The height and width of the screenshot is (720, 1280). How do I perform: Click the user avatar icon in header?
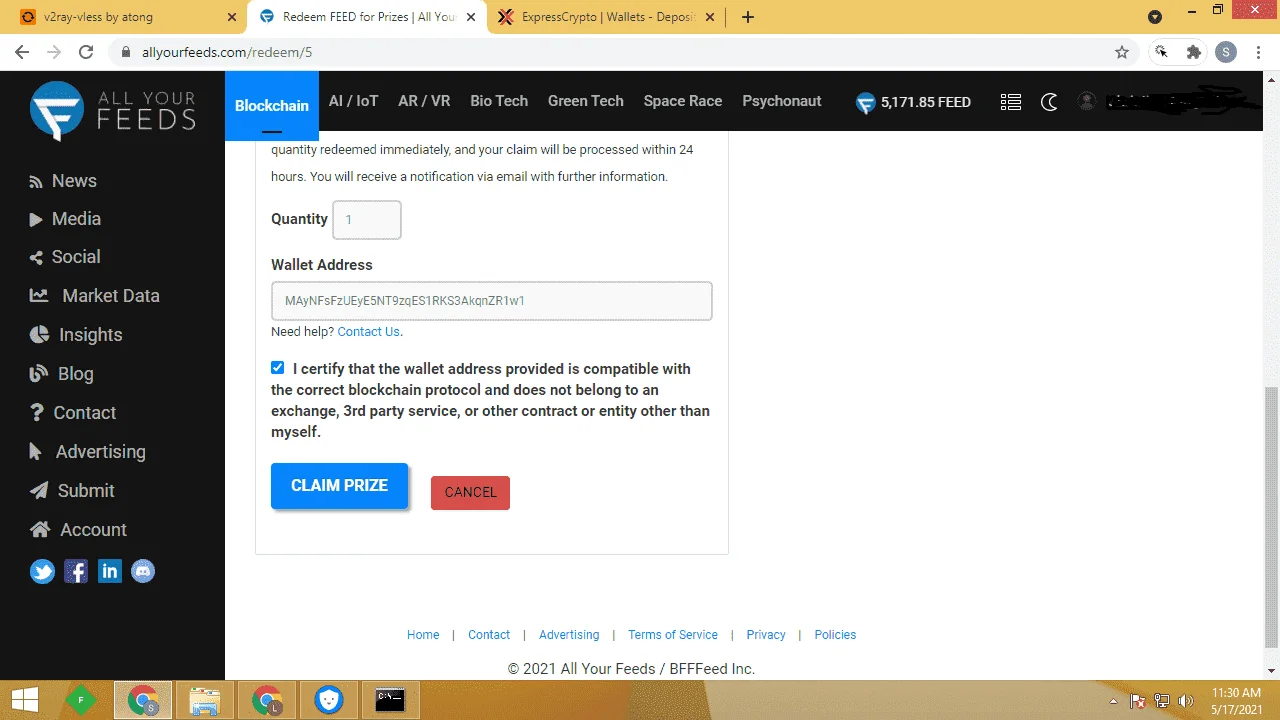pos(1087,101)
